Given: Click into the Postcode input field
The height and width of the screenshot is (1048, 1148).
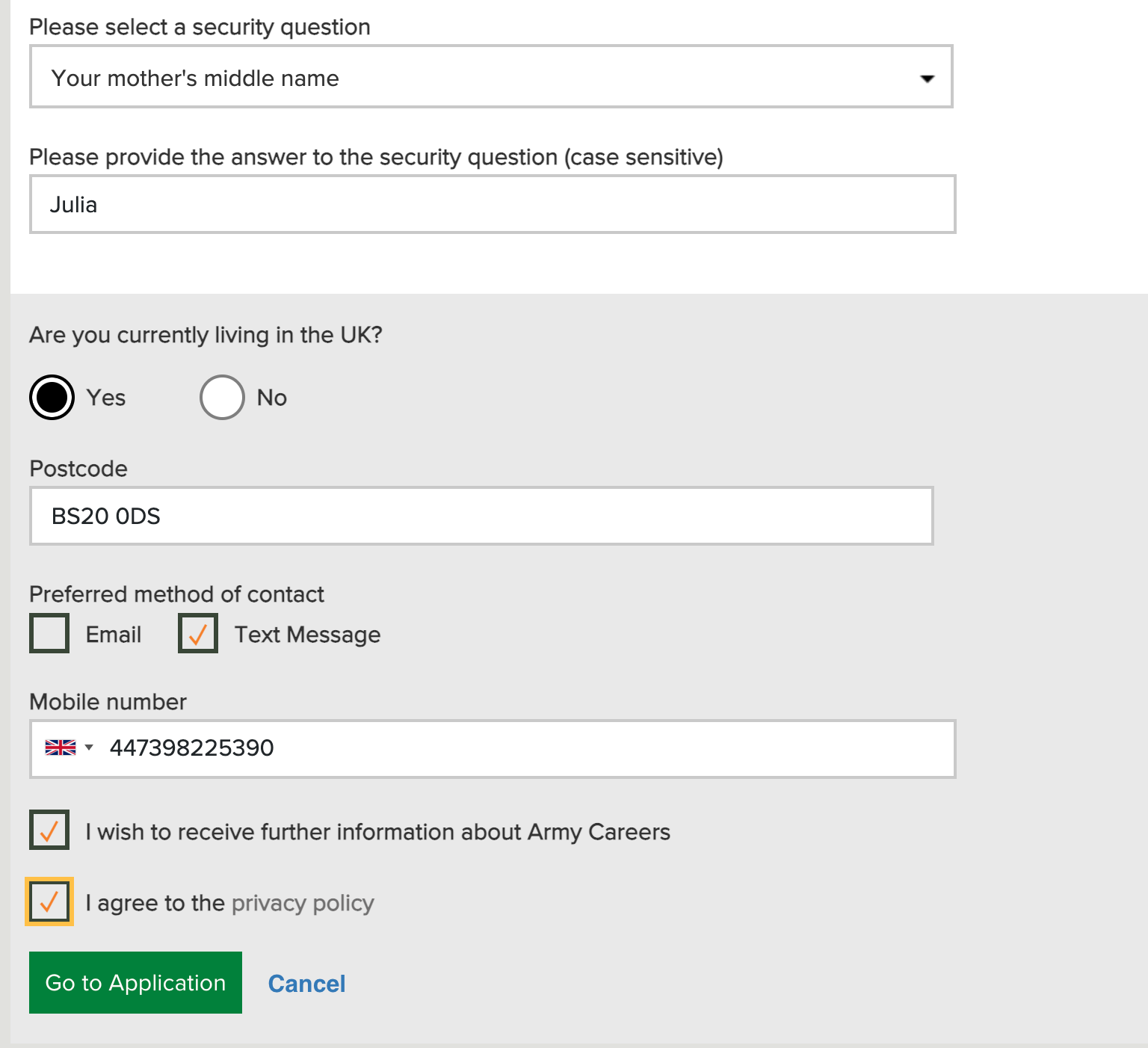Looking at the screenshot, I should (481, 516).
